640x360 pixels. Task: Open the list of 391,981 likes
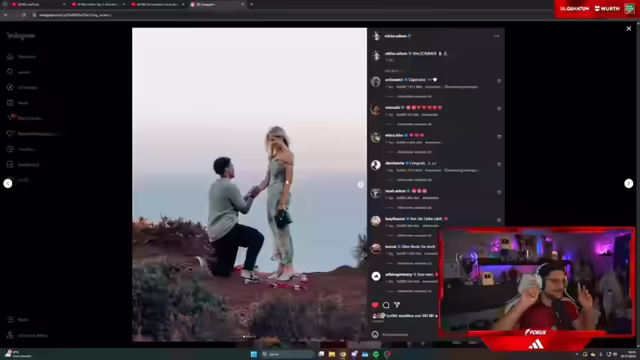[411, 316]
